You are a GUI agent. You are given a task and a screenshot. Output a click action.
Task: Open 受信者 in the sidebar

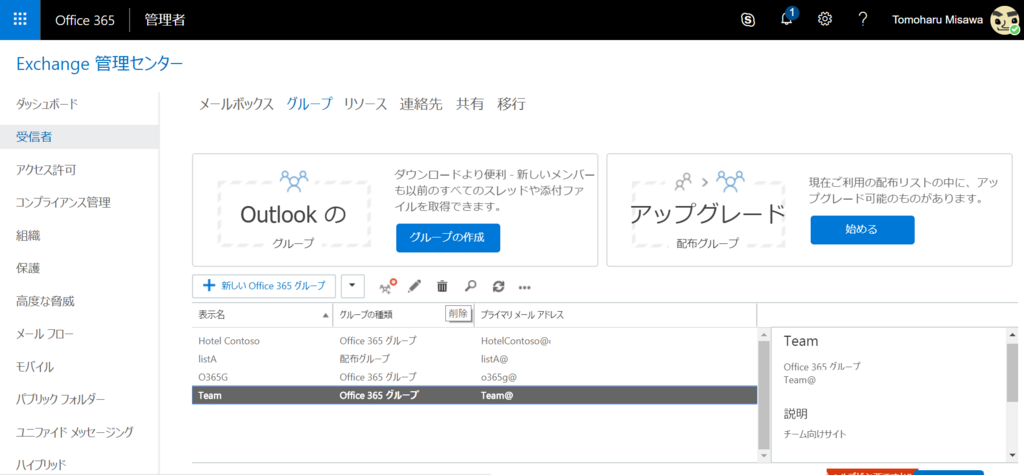(79, 137)
